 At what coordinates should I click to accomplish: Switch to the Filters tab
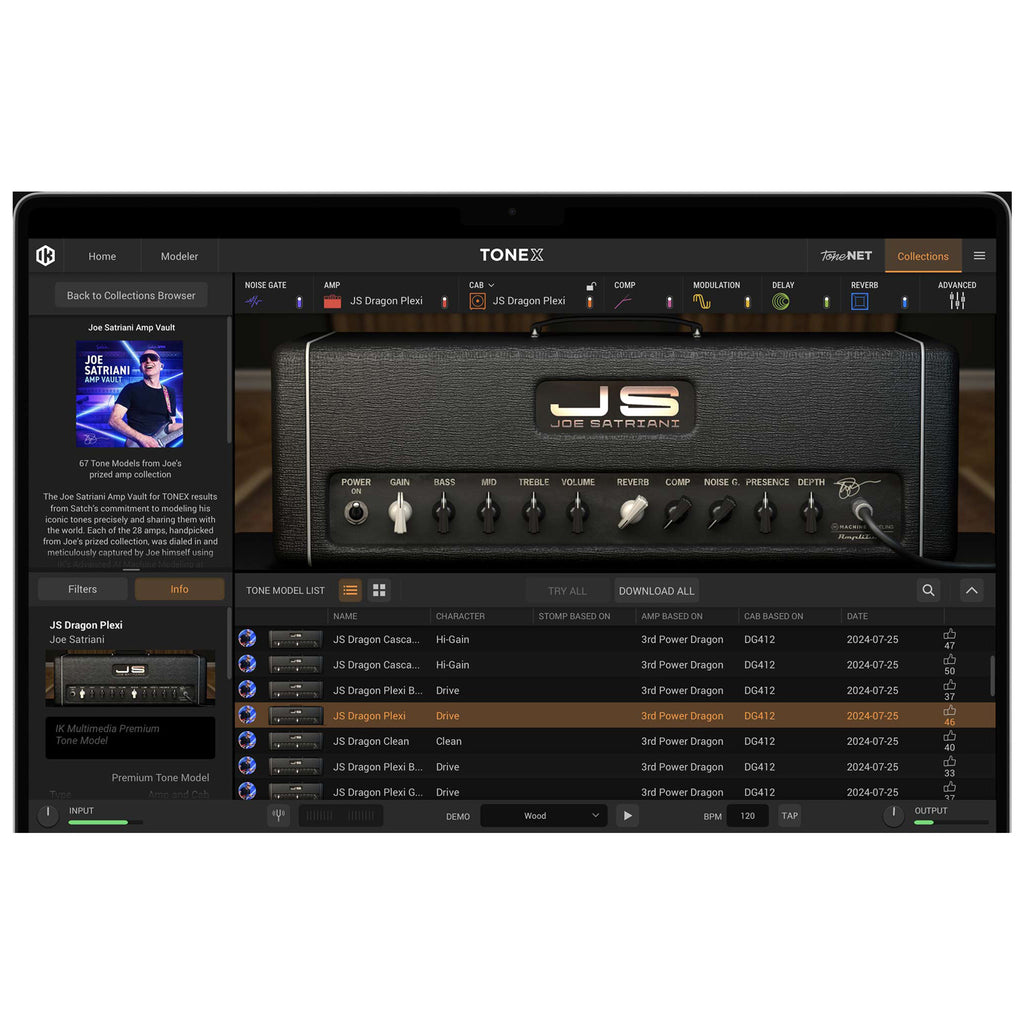point(82,589)
